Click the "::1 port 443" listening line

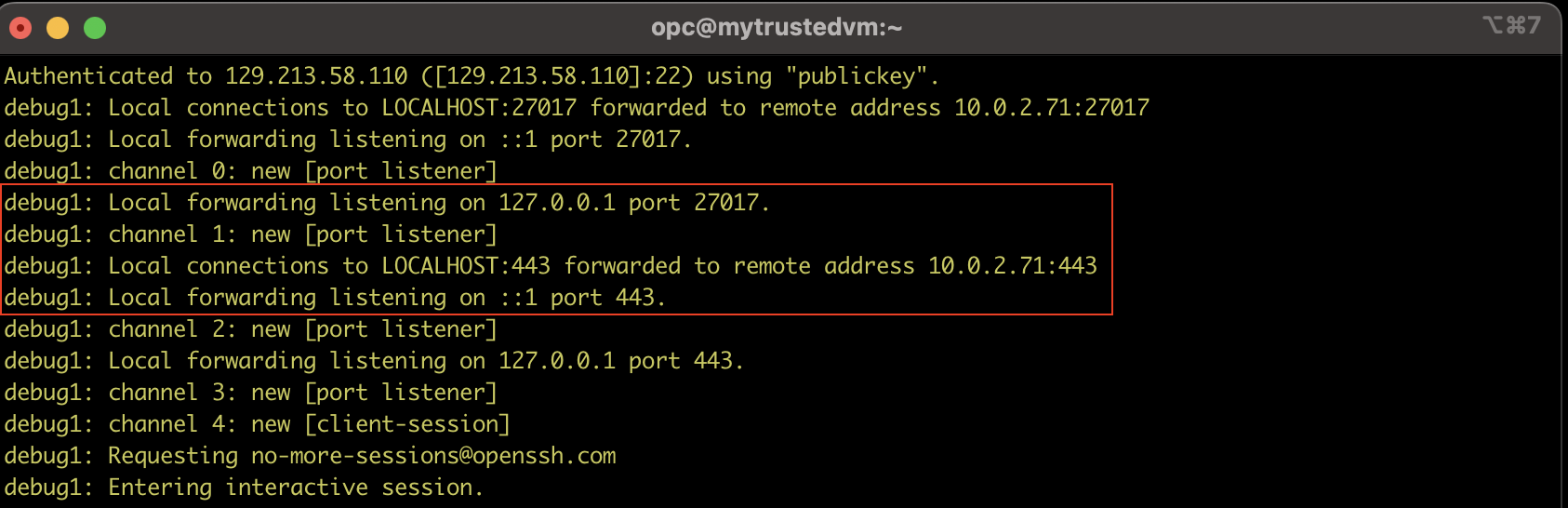[x=582, y=298]
